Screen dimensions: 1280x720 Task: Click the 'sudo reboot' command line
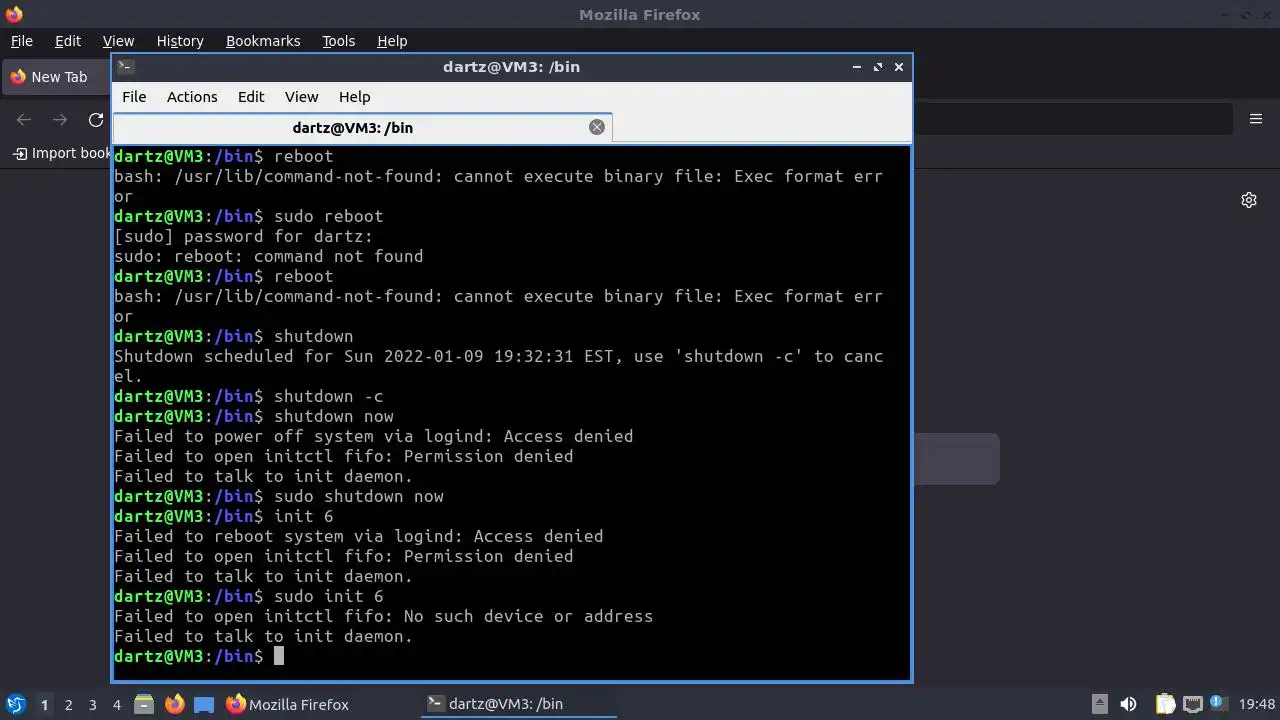249,216
